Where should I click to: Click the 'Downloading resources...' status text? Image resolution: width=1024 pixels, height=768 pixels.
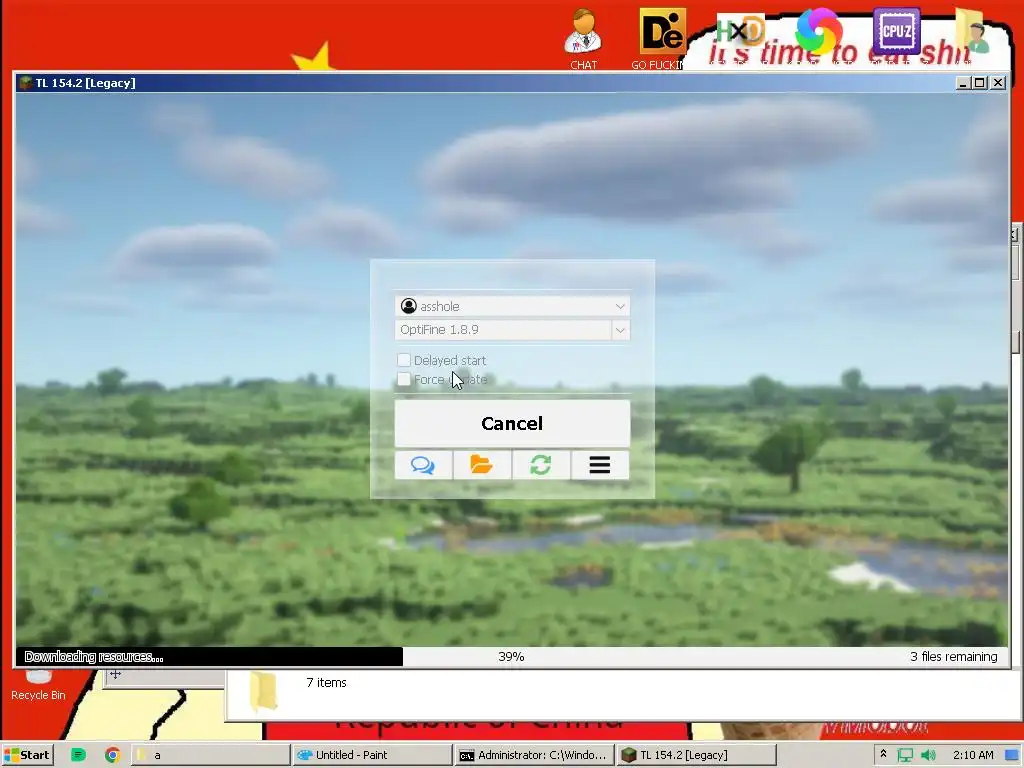click(94, 656)
